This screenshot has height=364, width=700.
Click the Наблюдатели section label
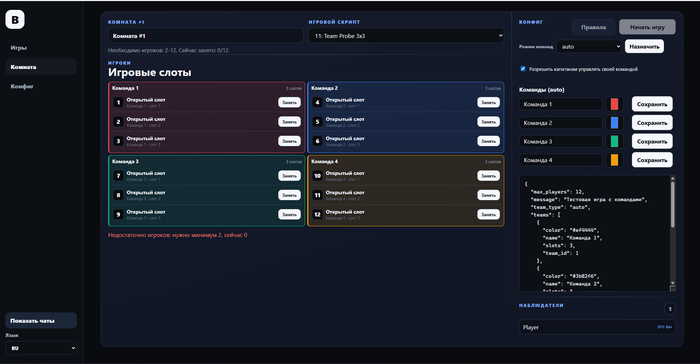(541, 305)
